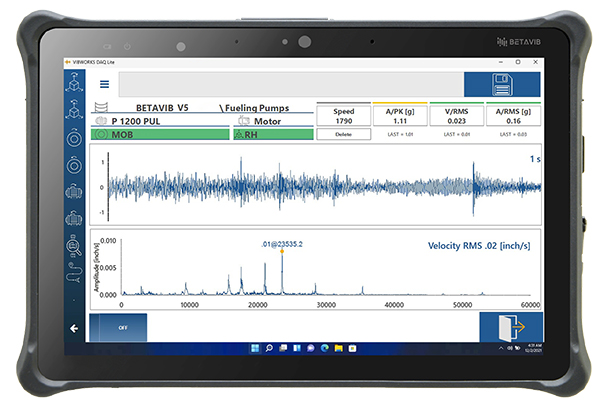The image size is (600, 405).
Task: Click the second 3D cube sidebar icon
Action: click(74, 109)
